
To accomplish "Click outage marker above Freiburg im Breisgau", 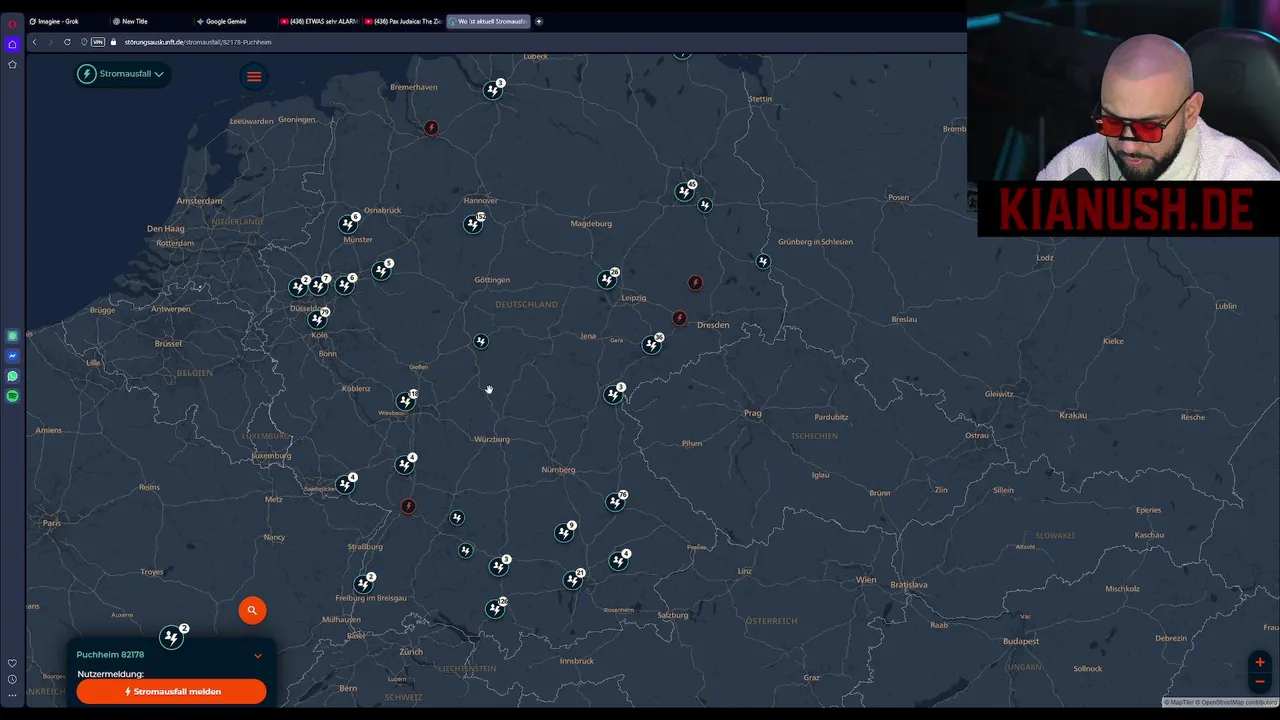I will pos(364,583).
